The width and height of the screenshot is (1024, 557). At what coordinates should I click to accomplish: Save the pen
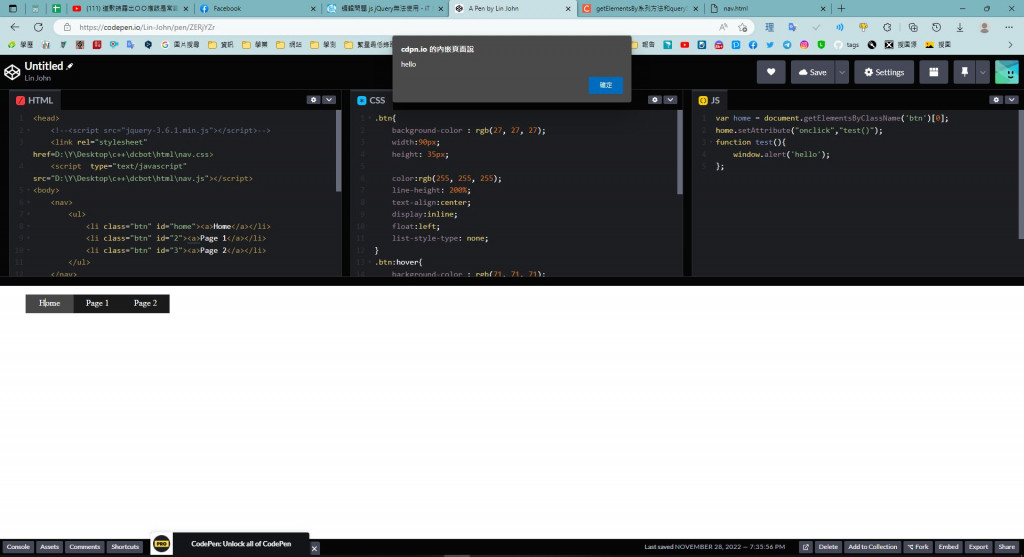[812, 72]
